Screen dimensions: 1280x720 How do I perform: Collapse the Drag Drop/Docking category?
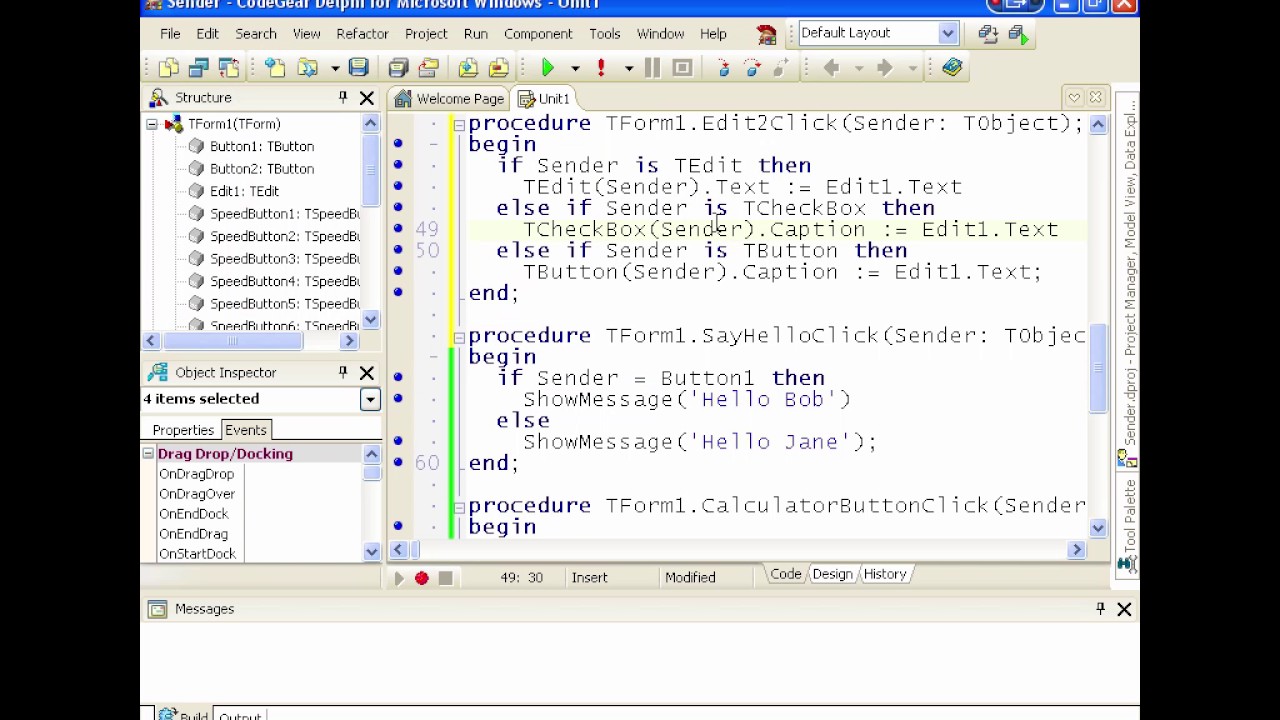(x=148, y=454)
